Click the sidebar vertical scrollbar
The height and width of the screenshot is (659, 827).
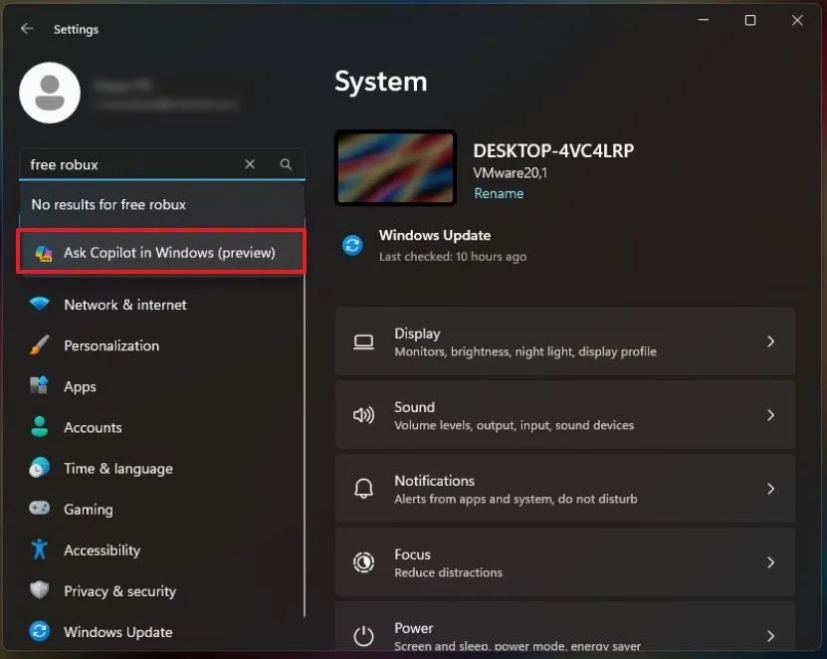click(x=304, y=448)
